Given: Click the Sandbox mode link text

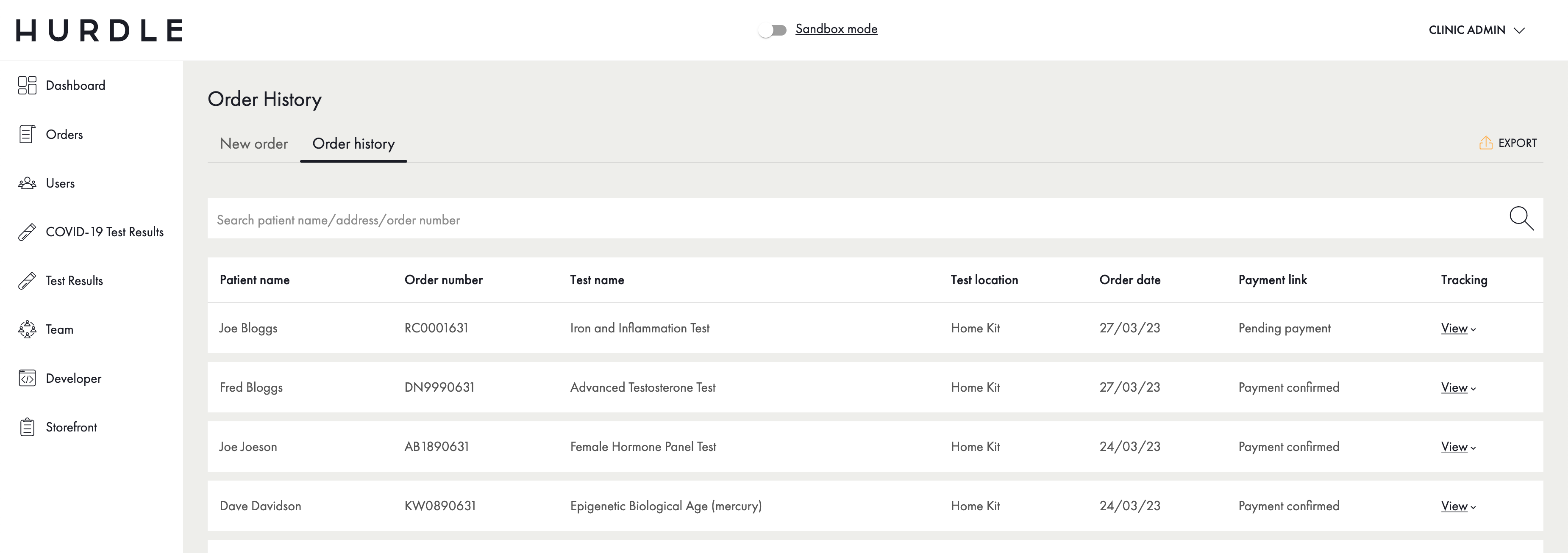Looking at the screenshot, I should click(836, 29).
